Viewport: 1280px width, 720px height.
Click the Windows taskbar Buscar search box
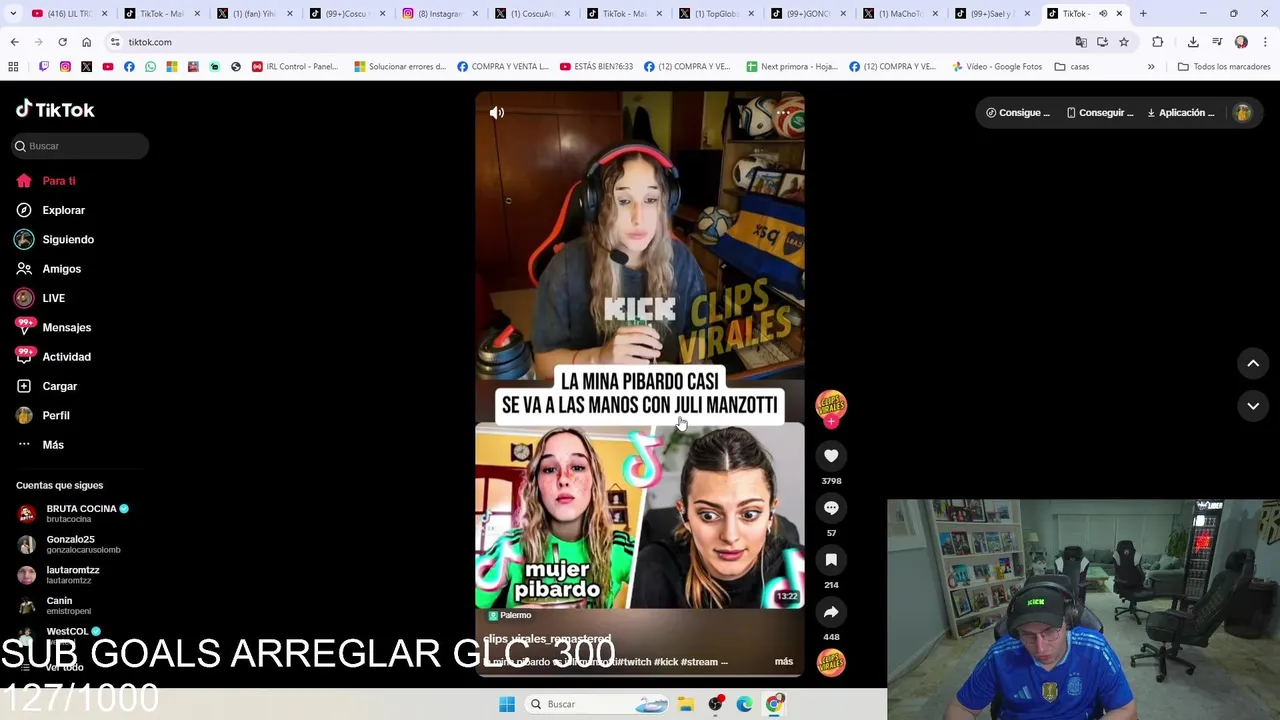click(598, 704)
